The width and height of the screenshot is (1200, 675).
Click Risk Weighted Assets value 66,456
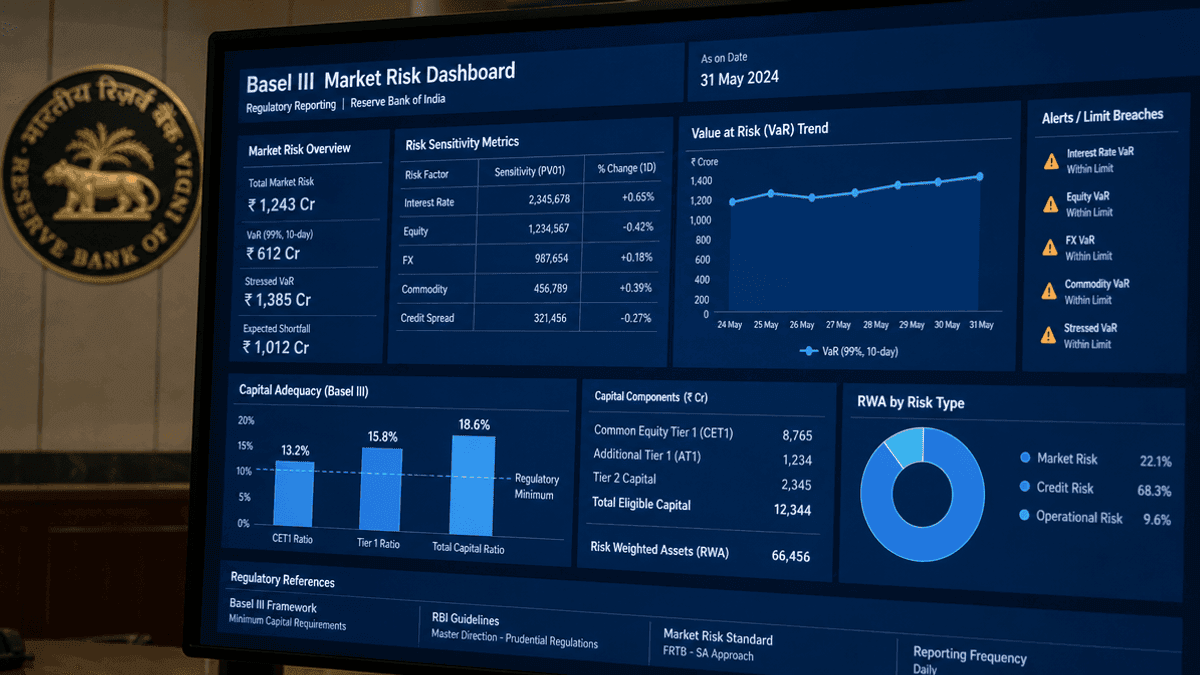coord(791,556)
